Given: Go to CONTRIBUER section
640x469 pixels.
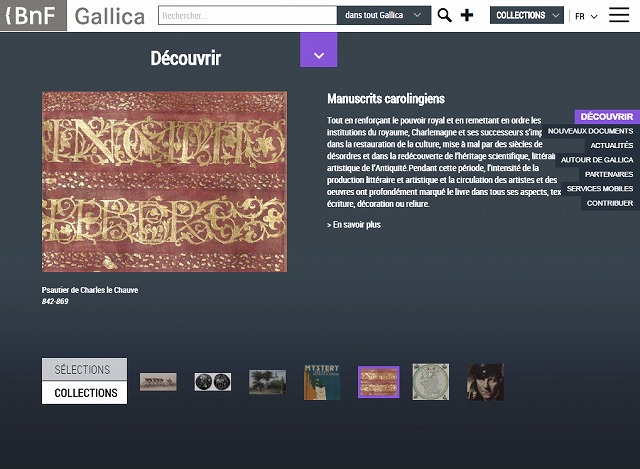Looking at the screenshot, I should click(x=610, y=203).
